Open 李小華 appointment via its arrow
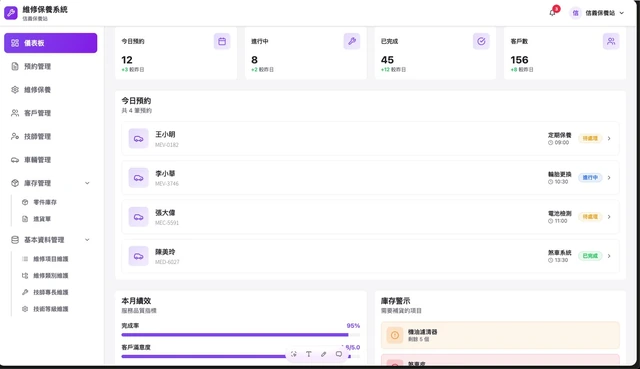 click(609, 178)
